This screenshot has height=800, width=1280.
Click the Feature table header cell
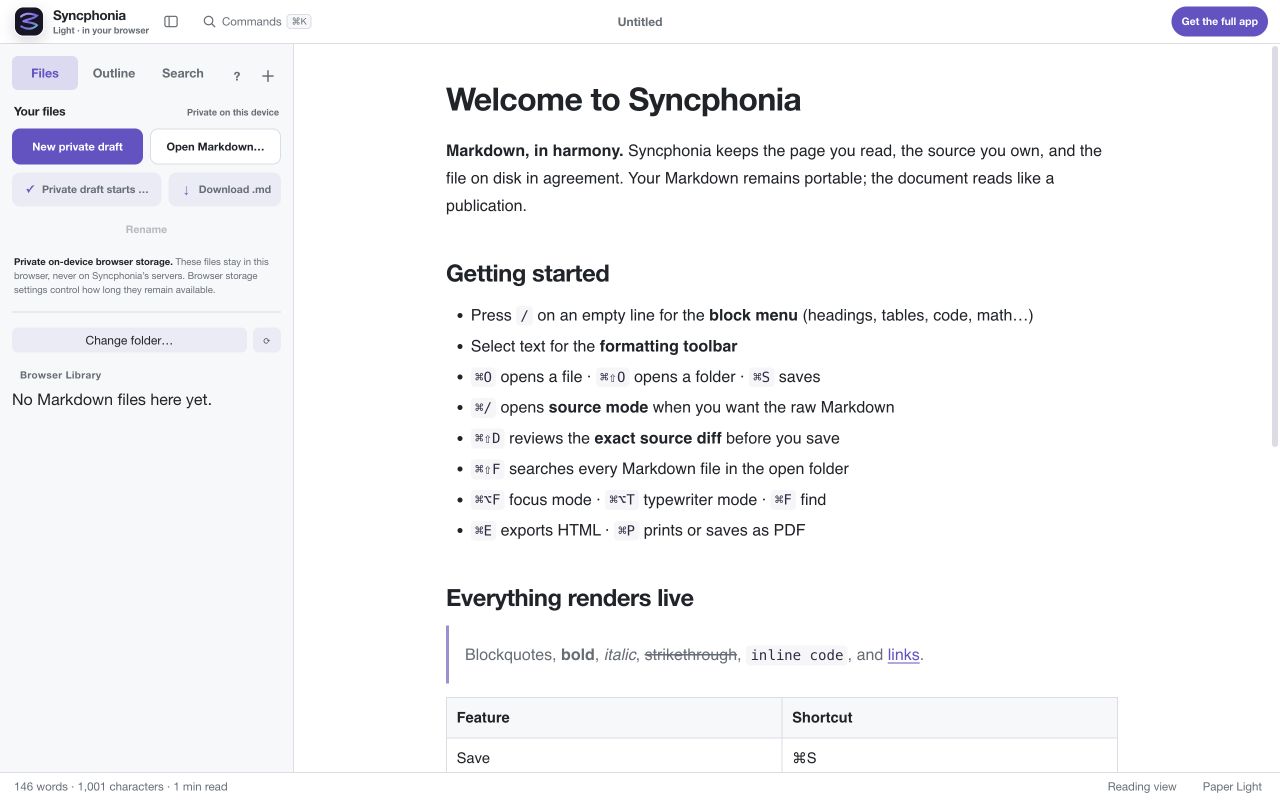614,717
